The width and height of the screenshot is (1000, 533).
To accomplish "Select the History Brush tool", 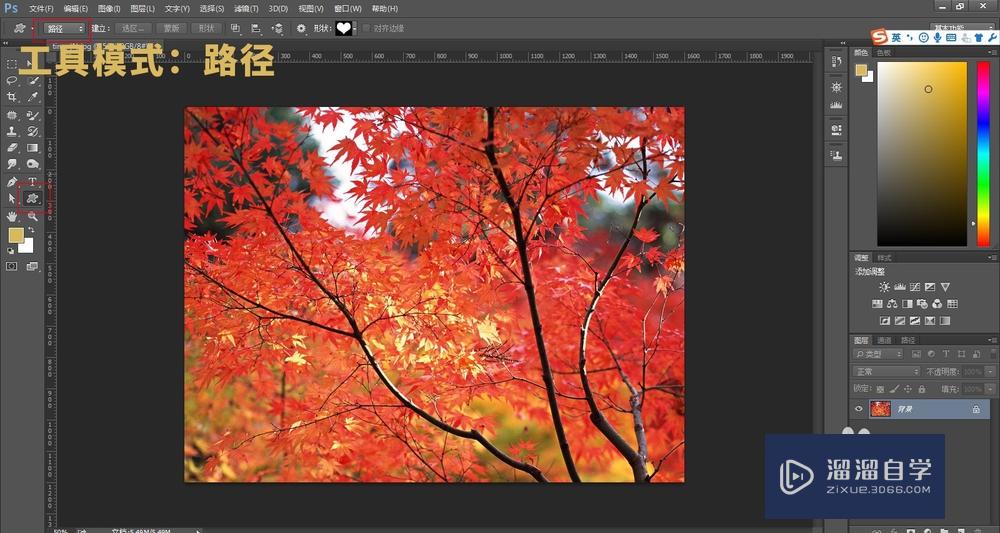I will [x=33, y=131].
